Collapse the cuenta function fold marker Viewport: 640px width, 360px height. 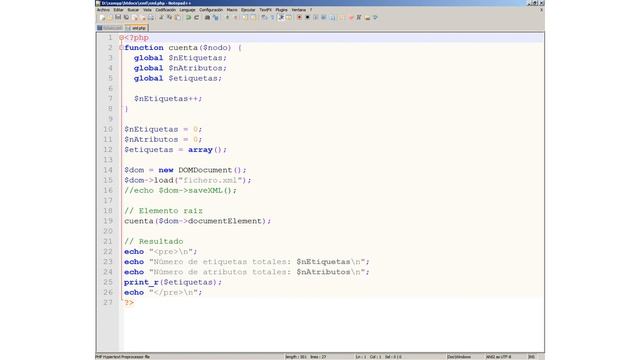pyautogui.click(x=121, y=48)
